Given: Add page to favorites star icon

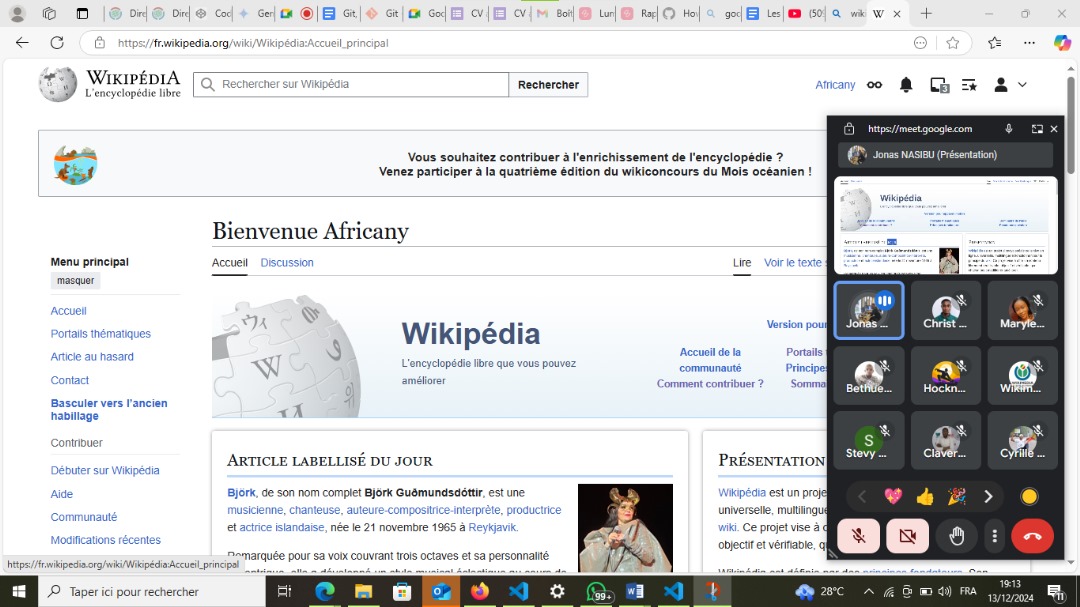Looking at the screenshot, I should point(953,43).
